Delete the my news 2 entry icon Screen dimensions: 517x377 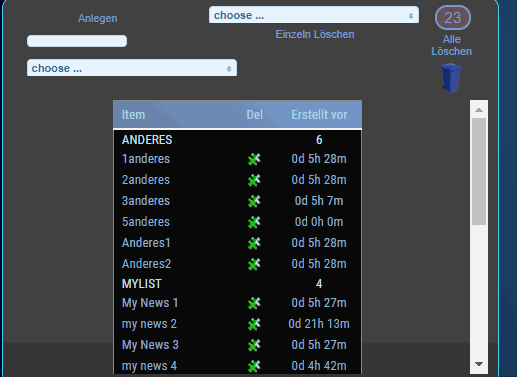coord(254,324)
